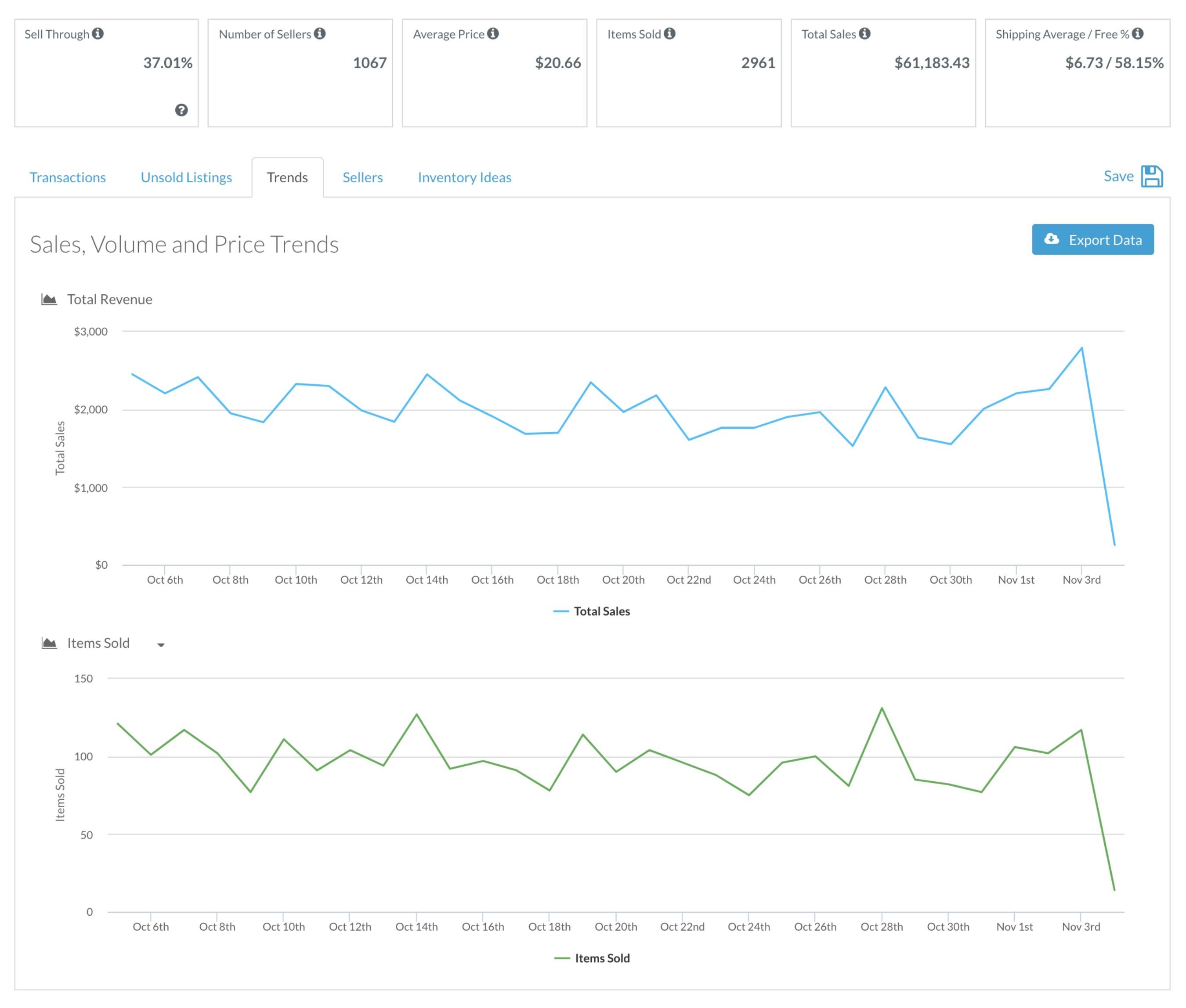1186x1008 pixels.
Task: Click the Sell Through info icon
Action: tap(98, 34)
